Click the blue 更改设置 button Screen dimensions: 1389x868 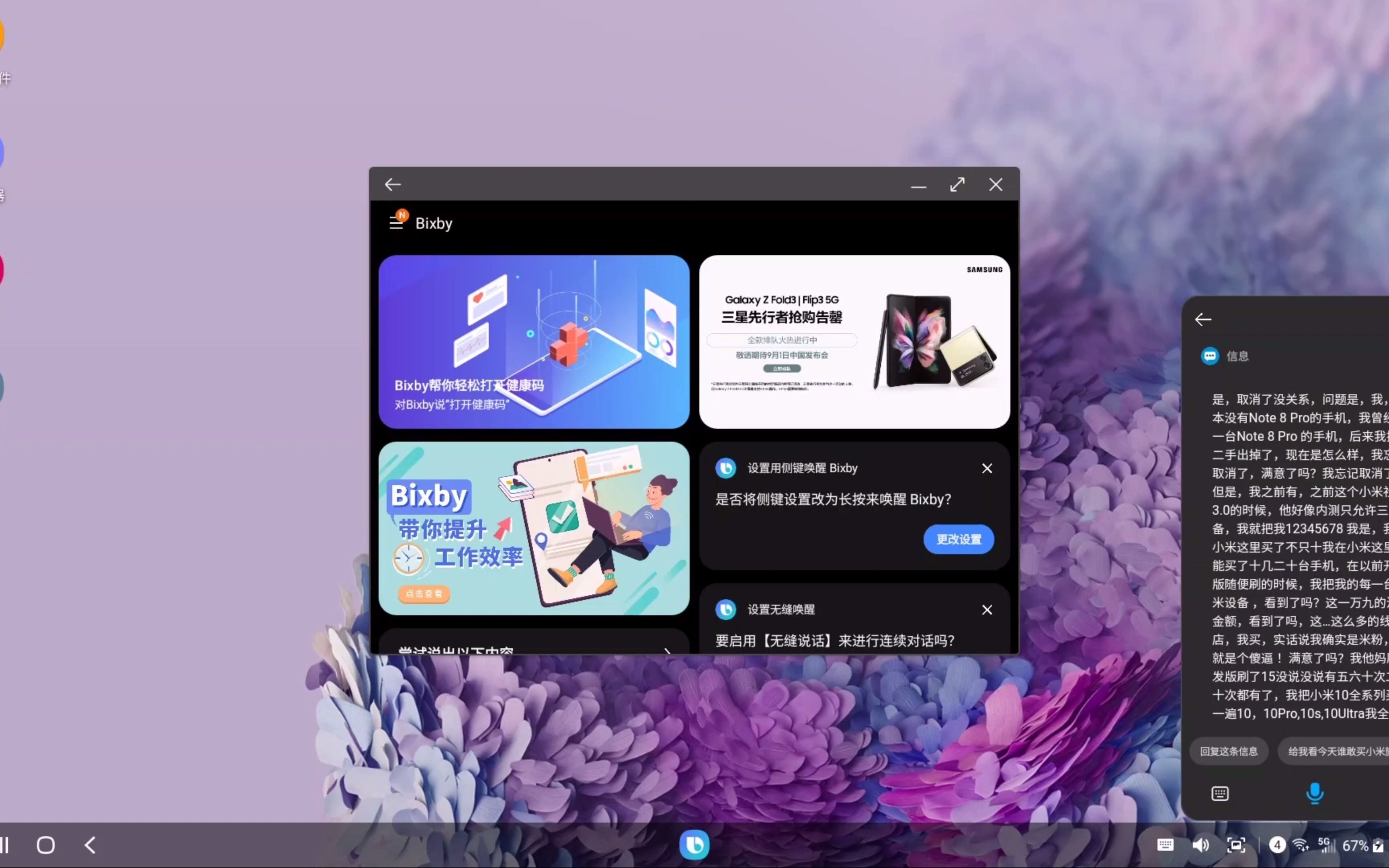(x=959, y=539)
